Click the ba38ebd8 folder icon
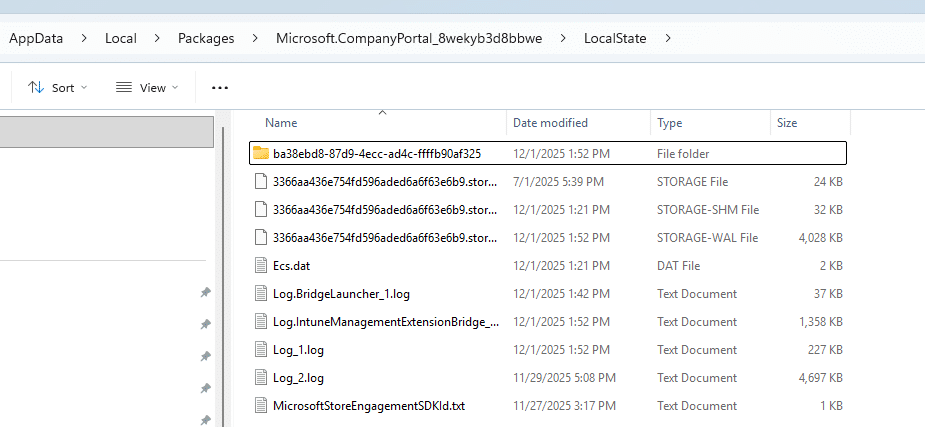Screen dimensions: 925x427 pyautogui.click(x=261, y=153)
